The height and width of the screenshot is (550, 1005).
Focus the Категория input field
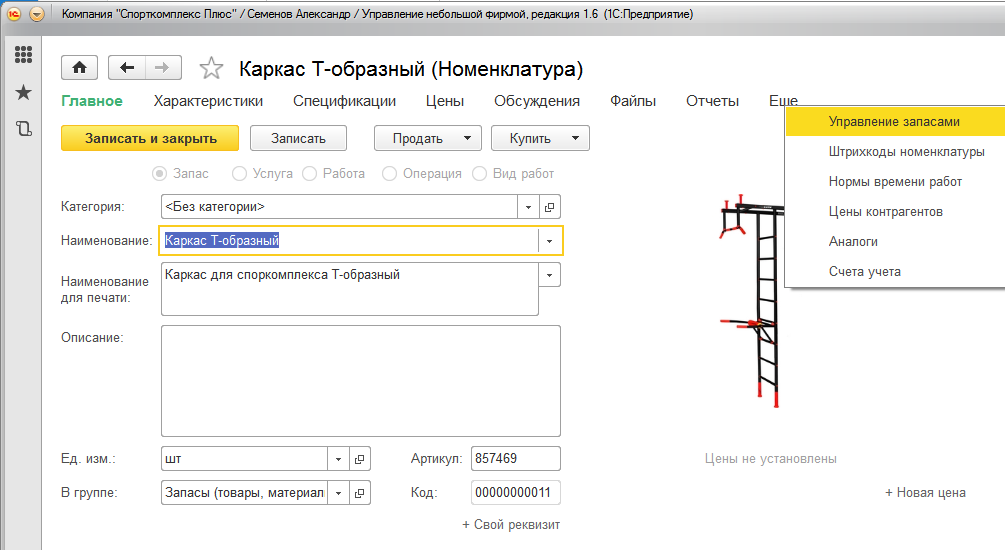point(339,207)
